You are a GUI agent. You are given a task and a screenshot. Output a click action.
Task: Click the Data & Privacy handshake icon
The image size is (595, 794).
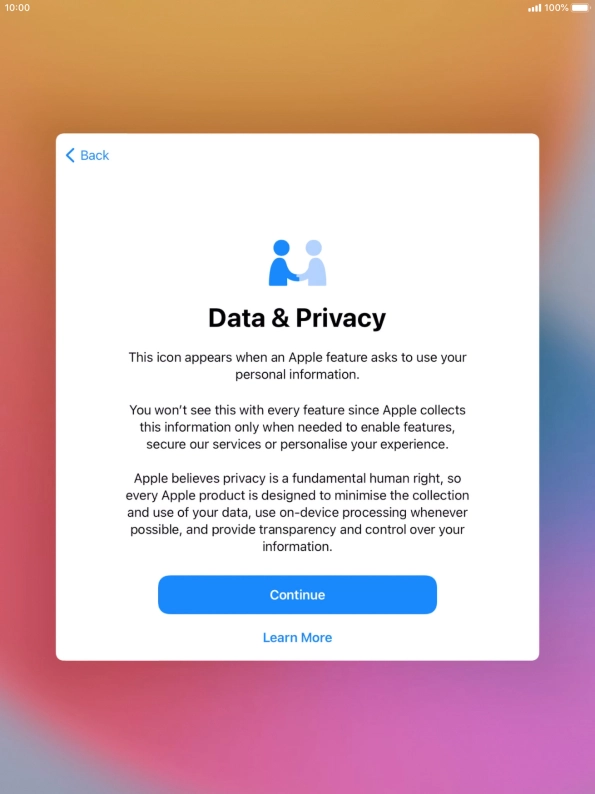[x=297, y=263]
